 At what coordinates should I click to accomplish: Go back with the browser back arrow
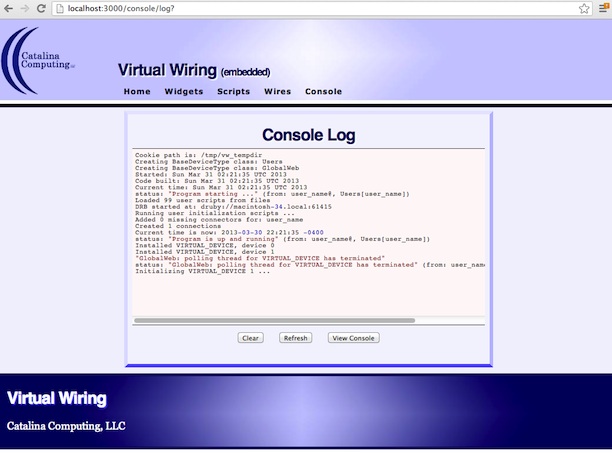[8, 8]
